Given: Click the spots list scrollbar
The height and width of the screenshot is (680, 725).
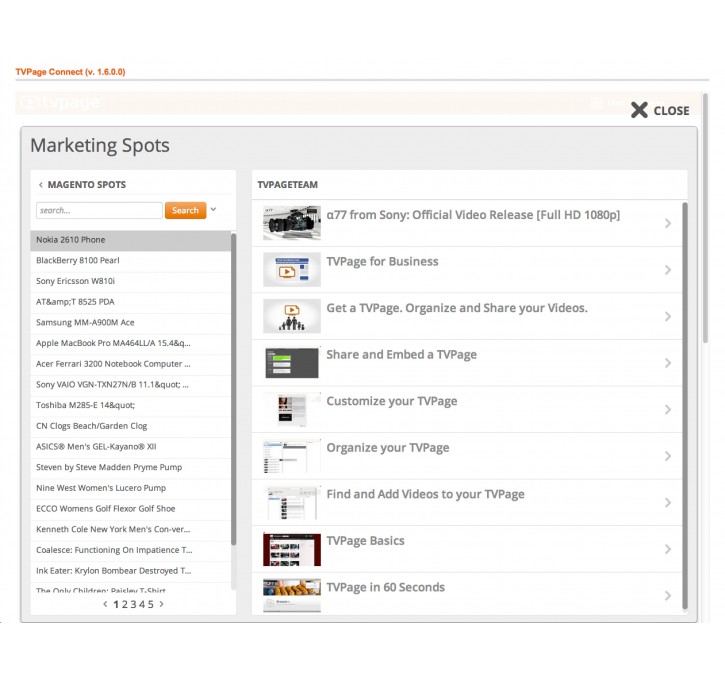Looking at the screenshot, I should [233, 388].
